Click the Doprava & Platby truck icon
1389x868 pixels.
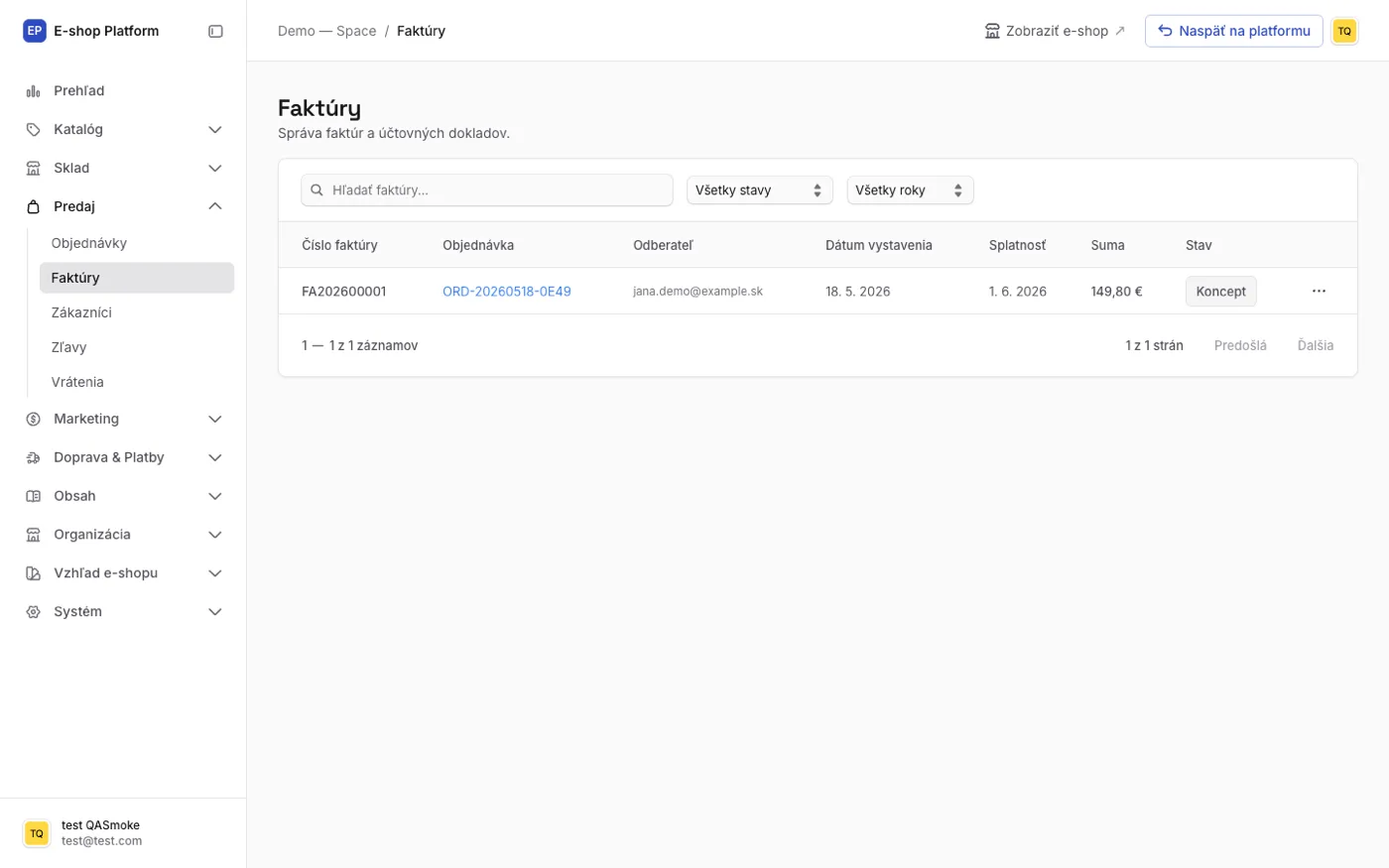33,458
